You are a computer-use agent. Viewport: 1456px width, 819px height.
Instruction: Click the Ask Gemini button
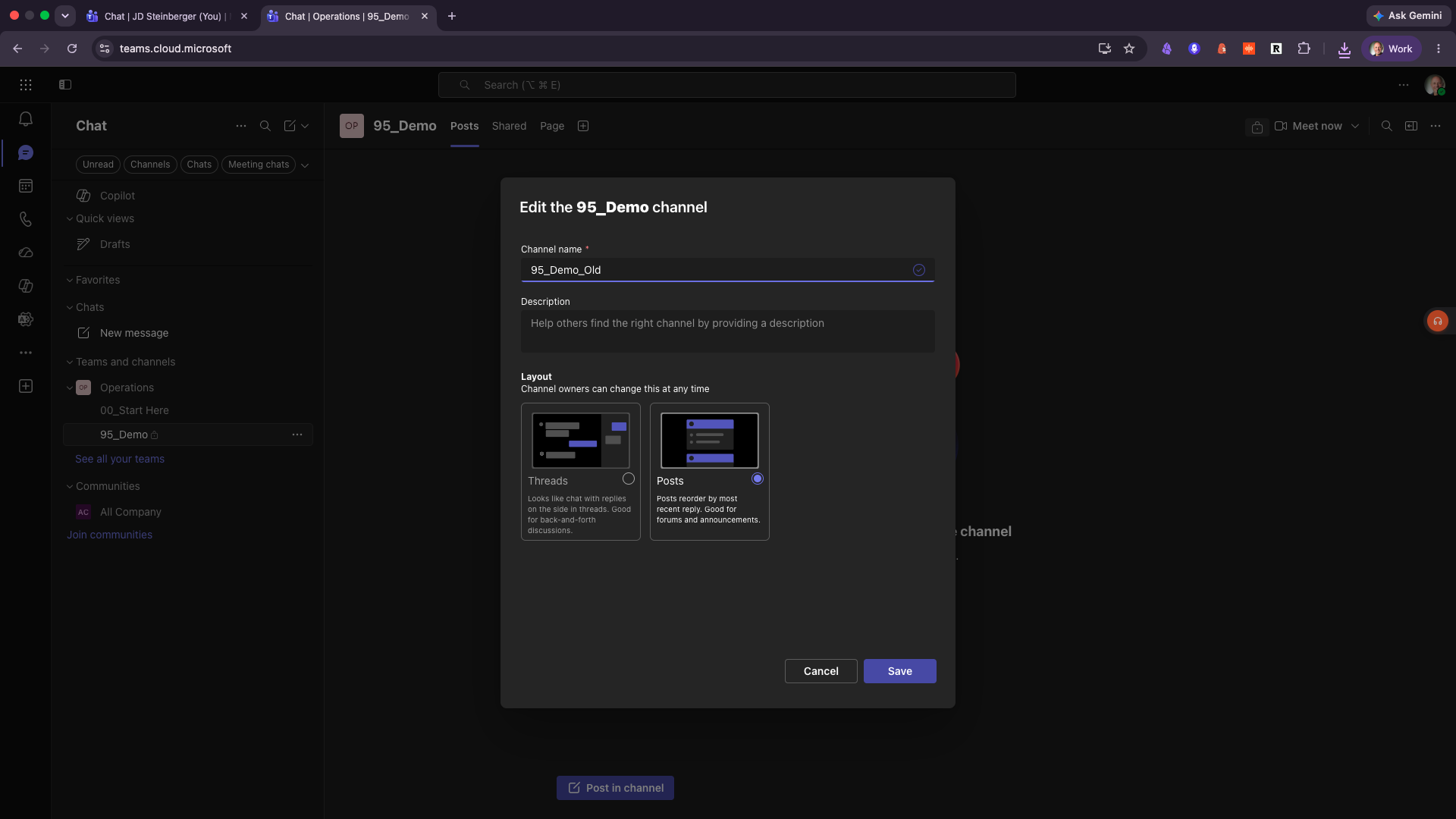pos(1408,15)
